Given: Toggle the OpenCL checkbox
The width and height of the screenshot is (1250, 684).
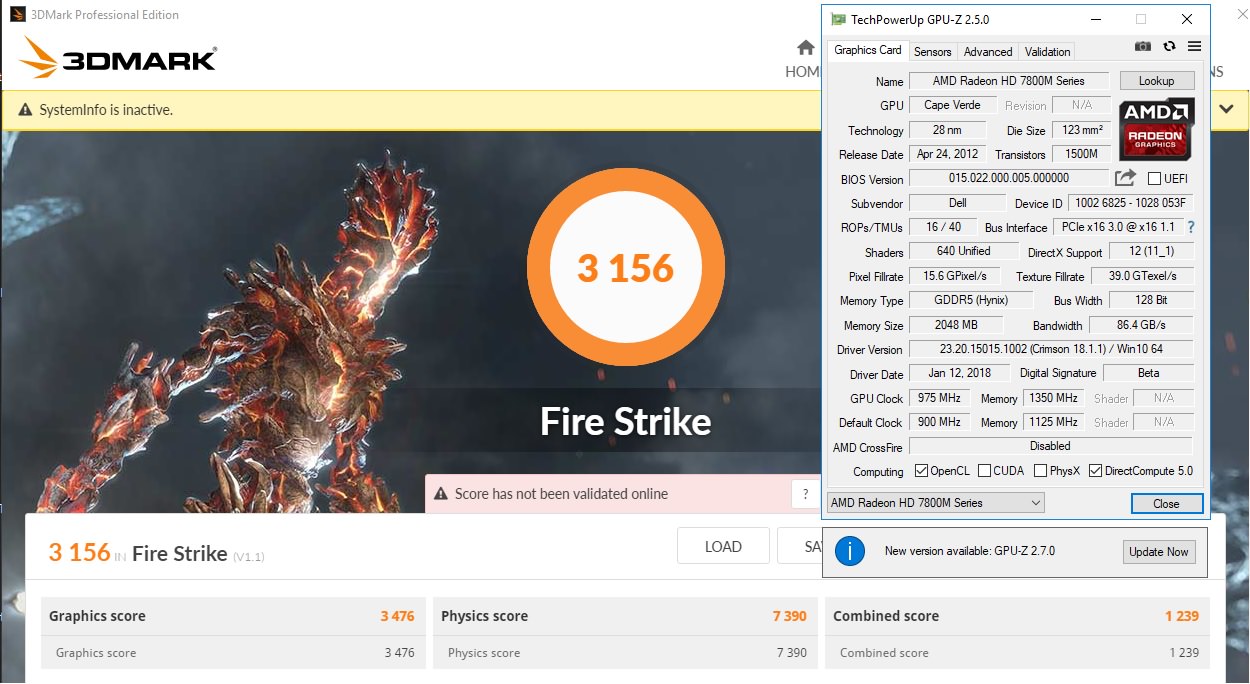Looking at the screenshot, I should click(x=922, y=471).
